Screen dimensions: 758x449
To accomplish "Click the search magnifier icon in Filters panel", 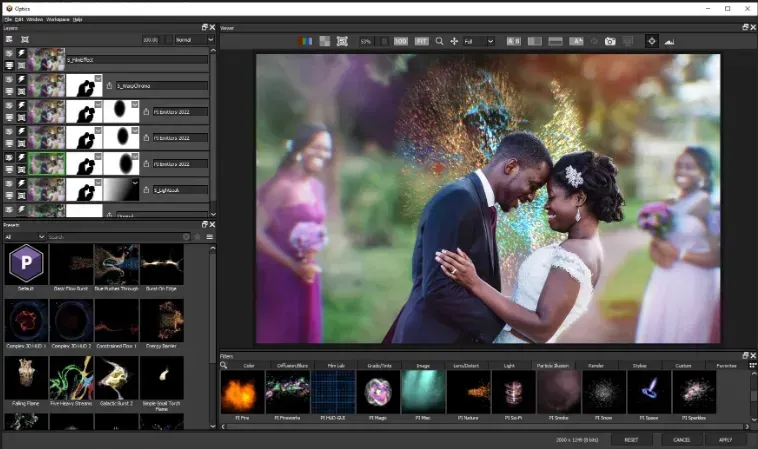I will click(224, 365).
